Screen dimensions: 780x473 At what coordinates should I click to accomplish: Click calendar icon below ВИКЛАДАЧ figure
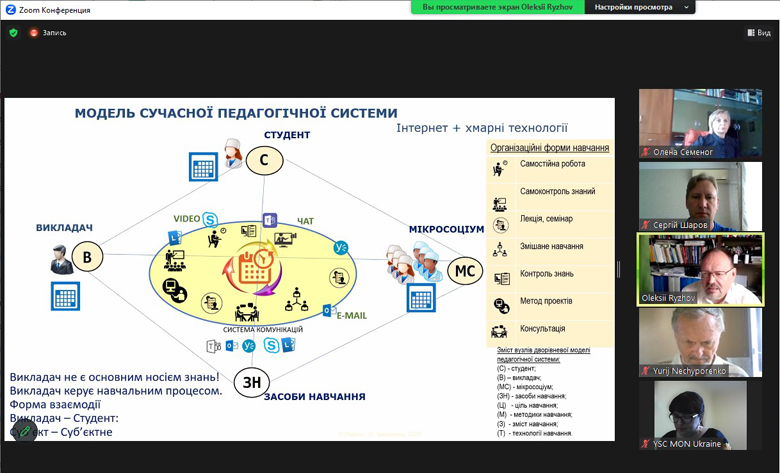point(65,296)
